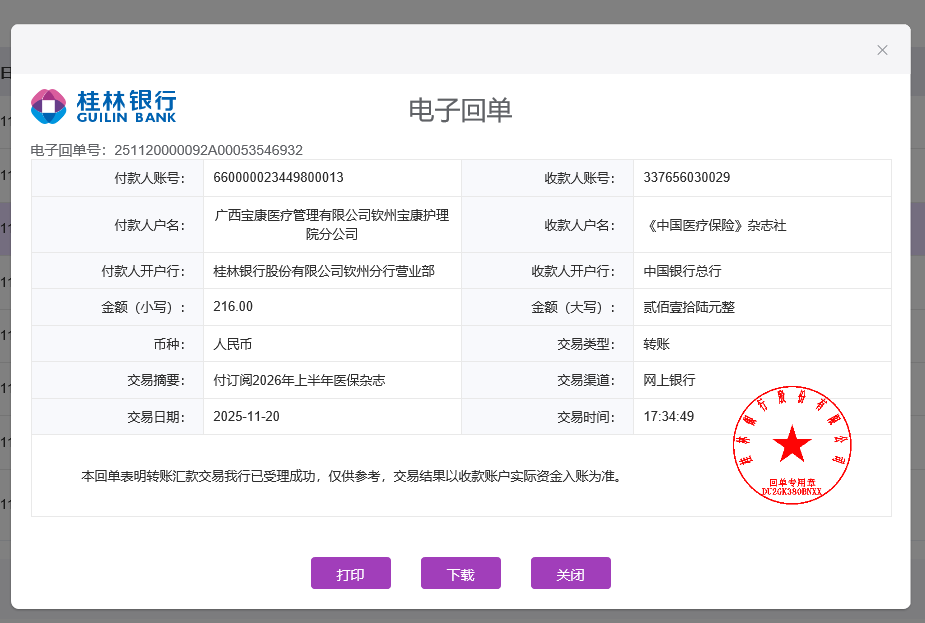Screen dimensions: 925x623
Task: Click the 关闭 close button
Action: coord(570,574)
